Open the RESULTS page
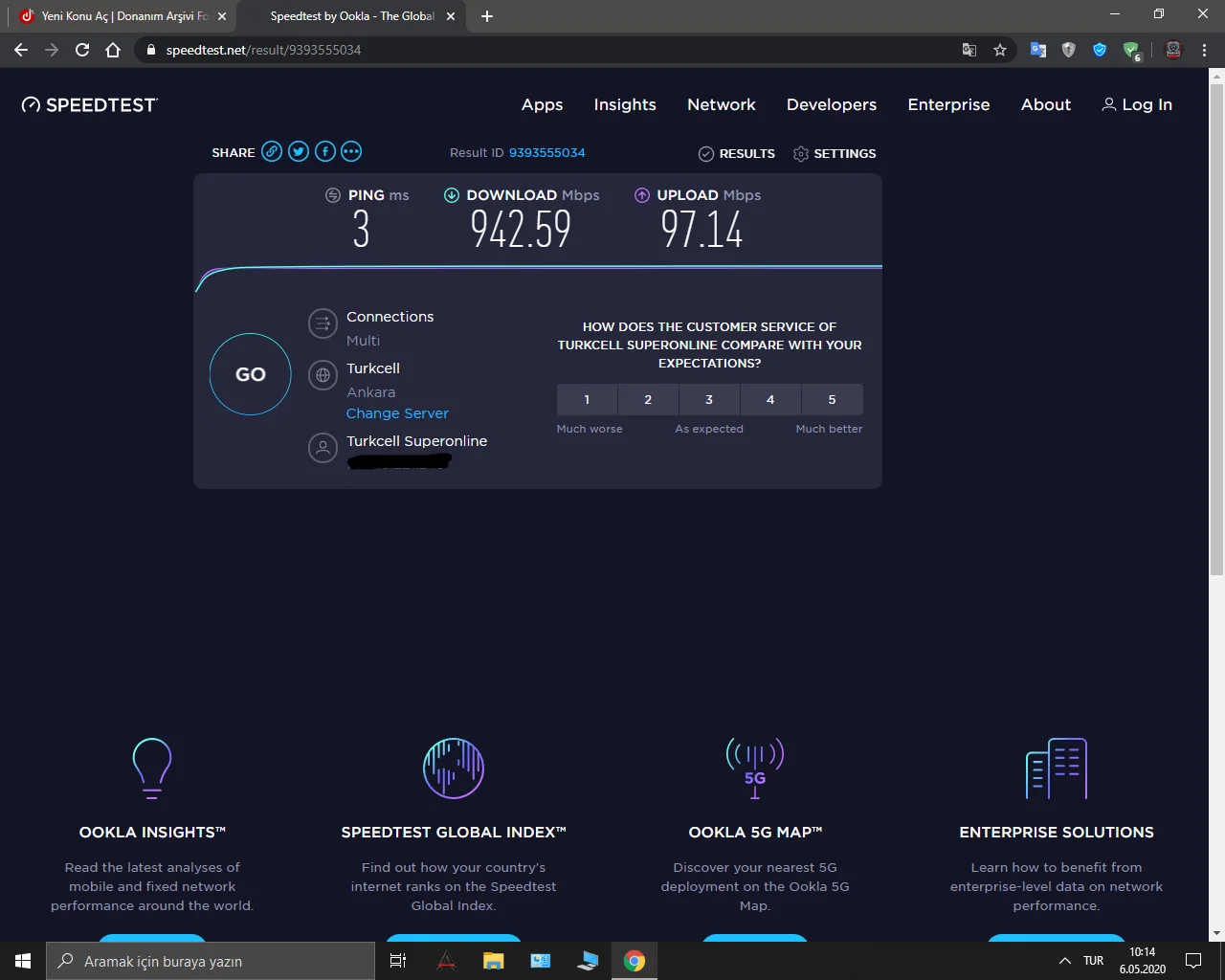 737,153
